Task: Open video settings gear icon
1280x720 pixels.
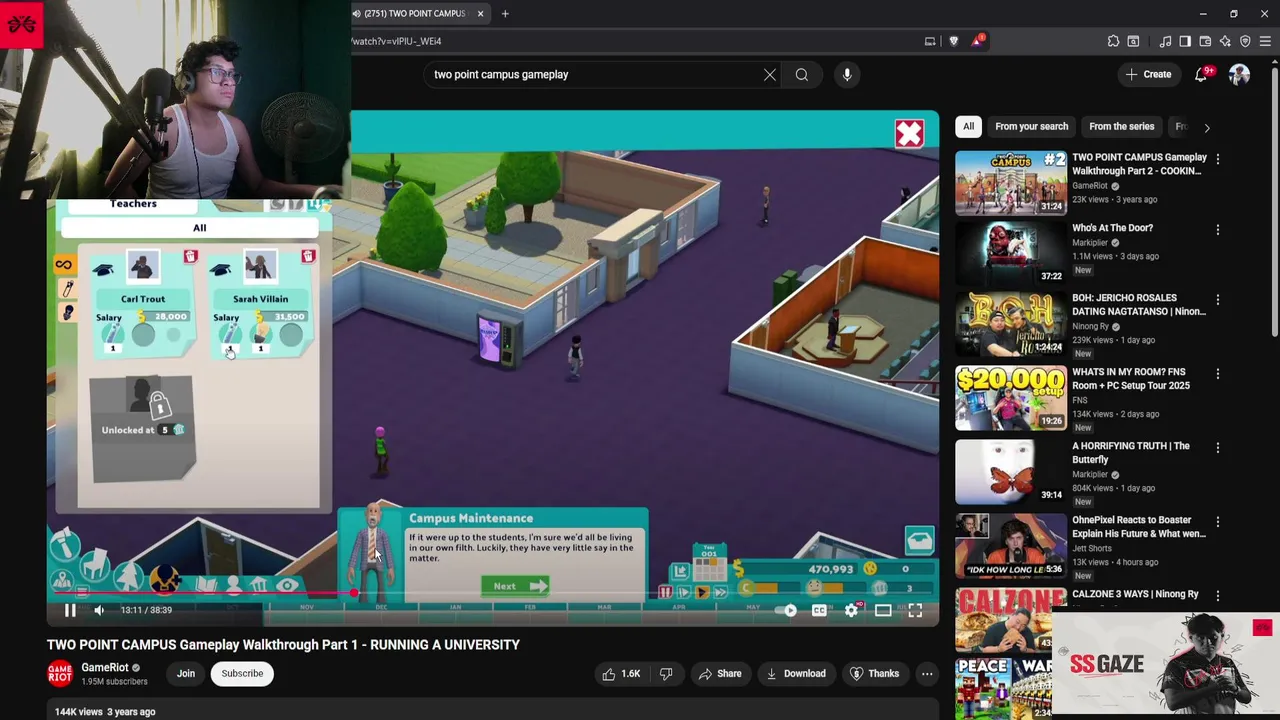Action: tap(851, 610)
